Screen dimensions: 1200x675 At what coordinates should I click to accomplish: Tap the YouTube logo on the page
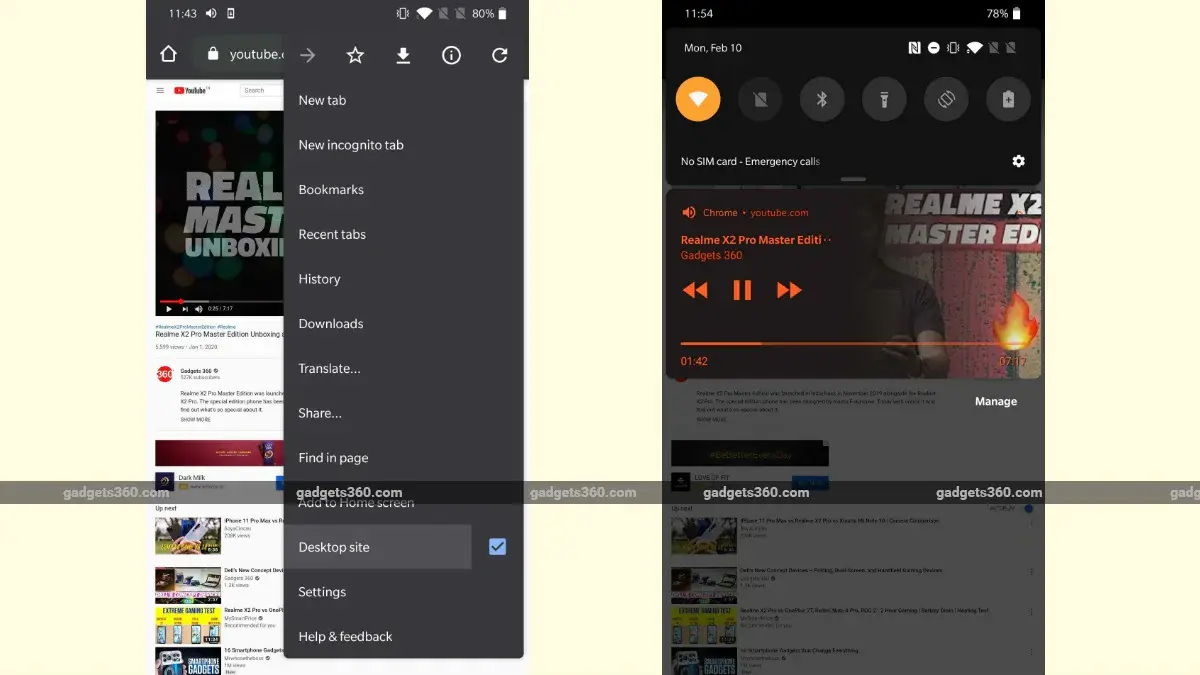click(191, 90)
